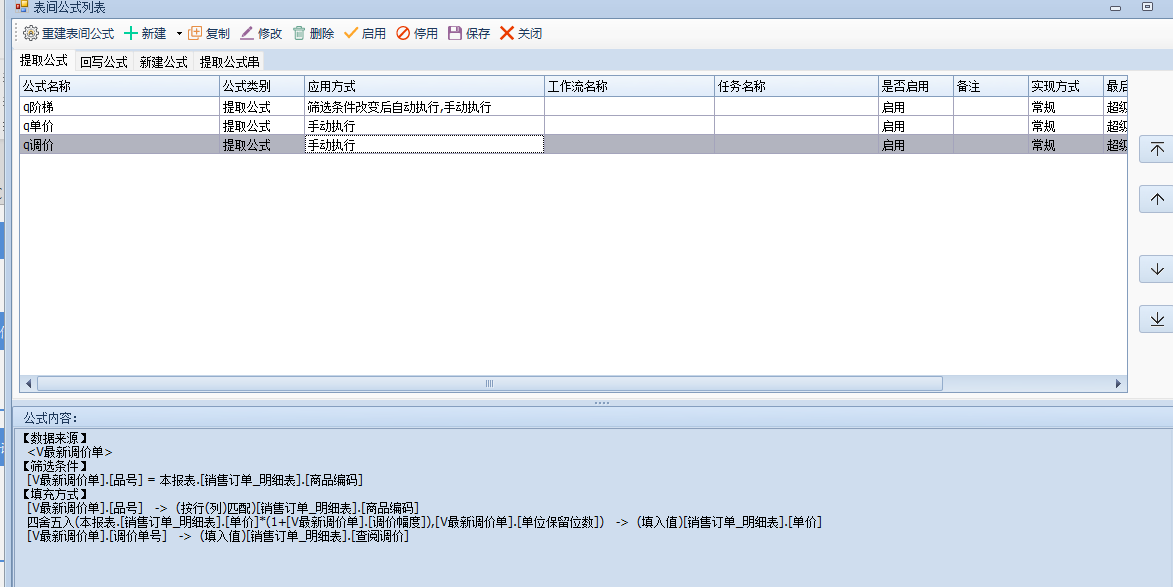
Task: Click the 保存 save disk icon
Action: (455, 33)
